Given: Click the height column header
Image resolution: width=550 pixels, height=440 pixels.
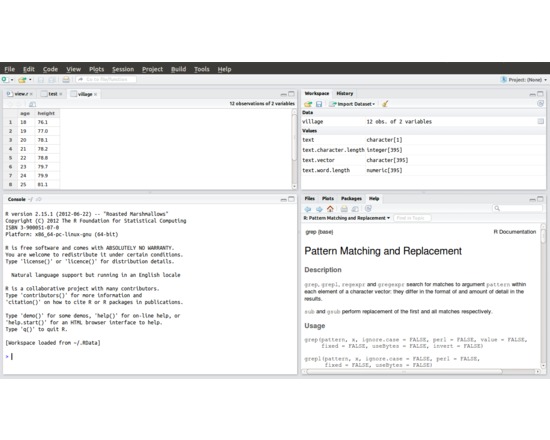Looking at the screenshot, I should [x=46, y=113].
